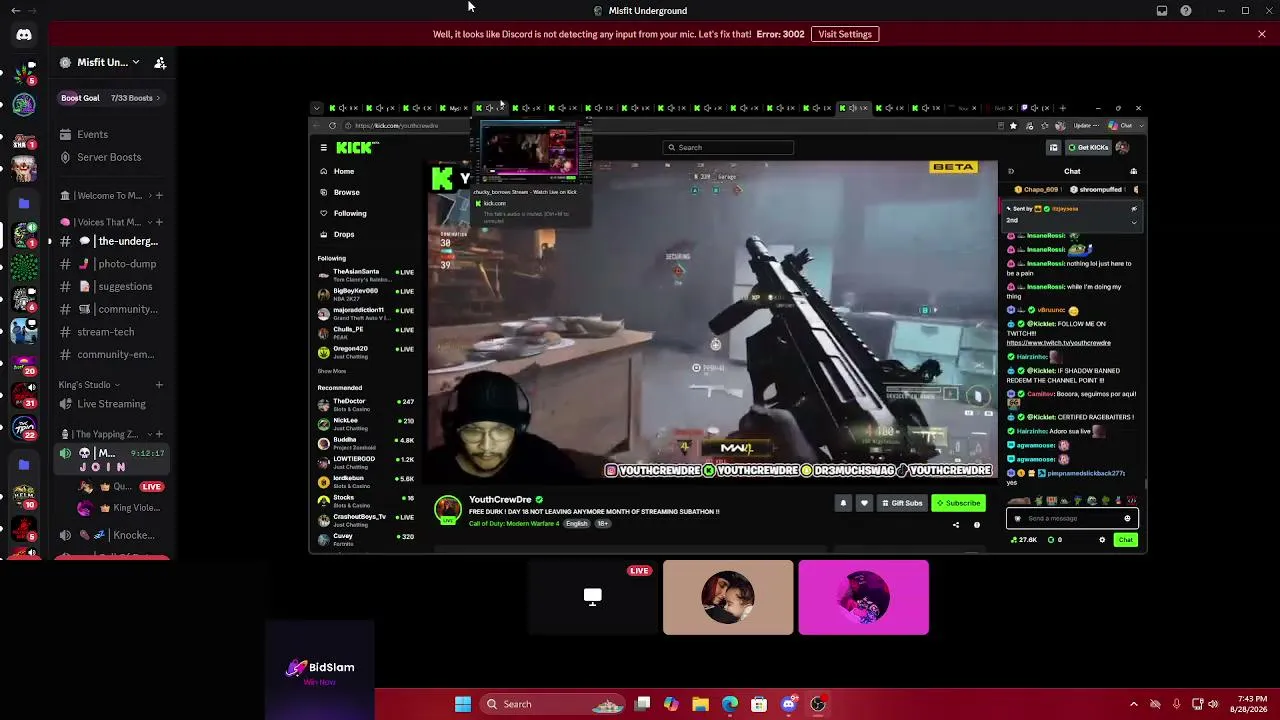Open Discord from the taskbar
This screenshot has width=1280, height=720.
(788, 704)
